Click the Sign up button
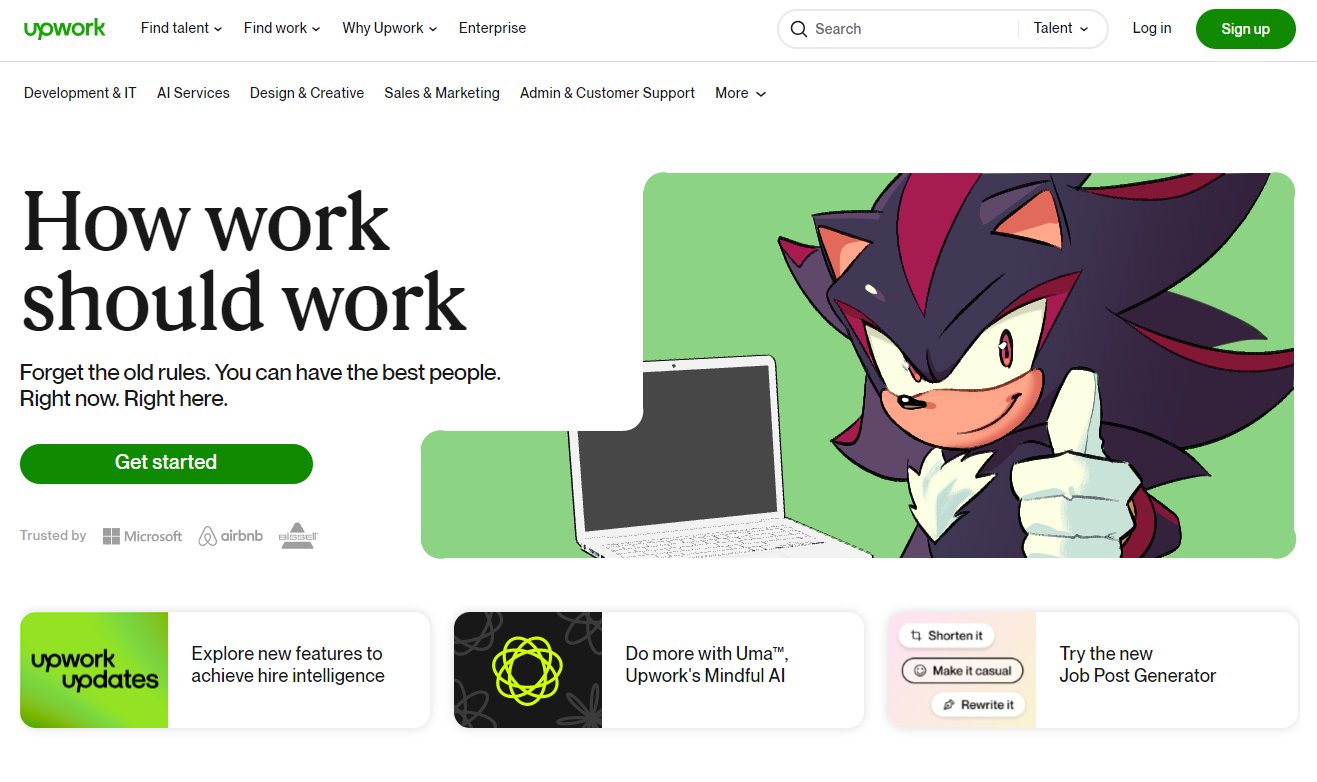 point(1246,29)
